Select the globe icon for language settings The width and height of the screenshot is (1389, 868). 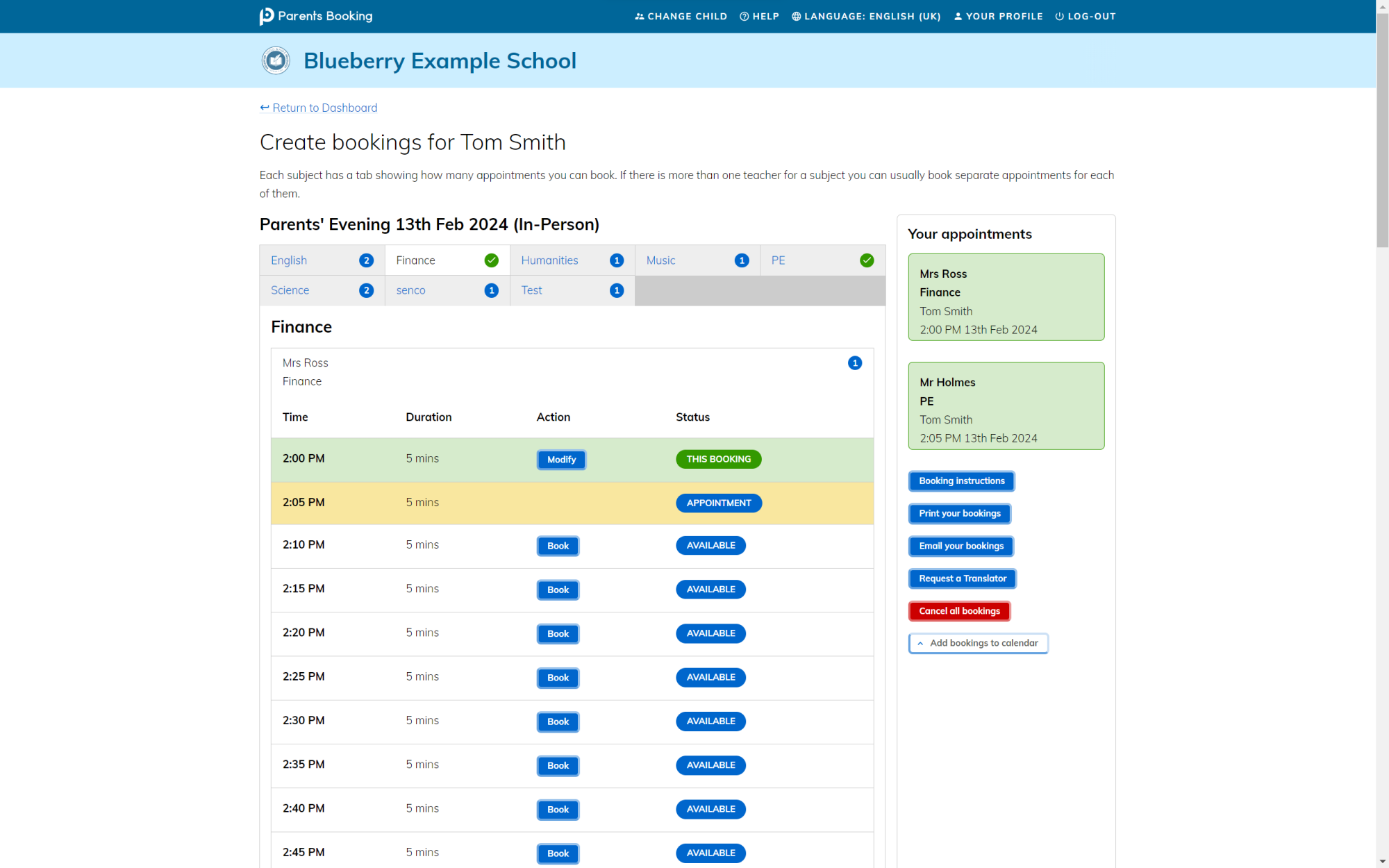[x=796, y=16]
